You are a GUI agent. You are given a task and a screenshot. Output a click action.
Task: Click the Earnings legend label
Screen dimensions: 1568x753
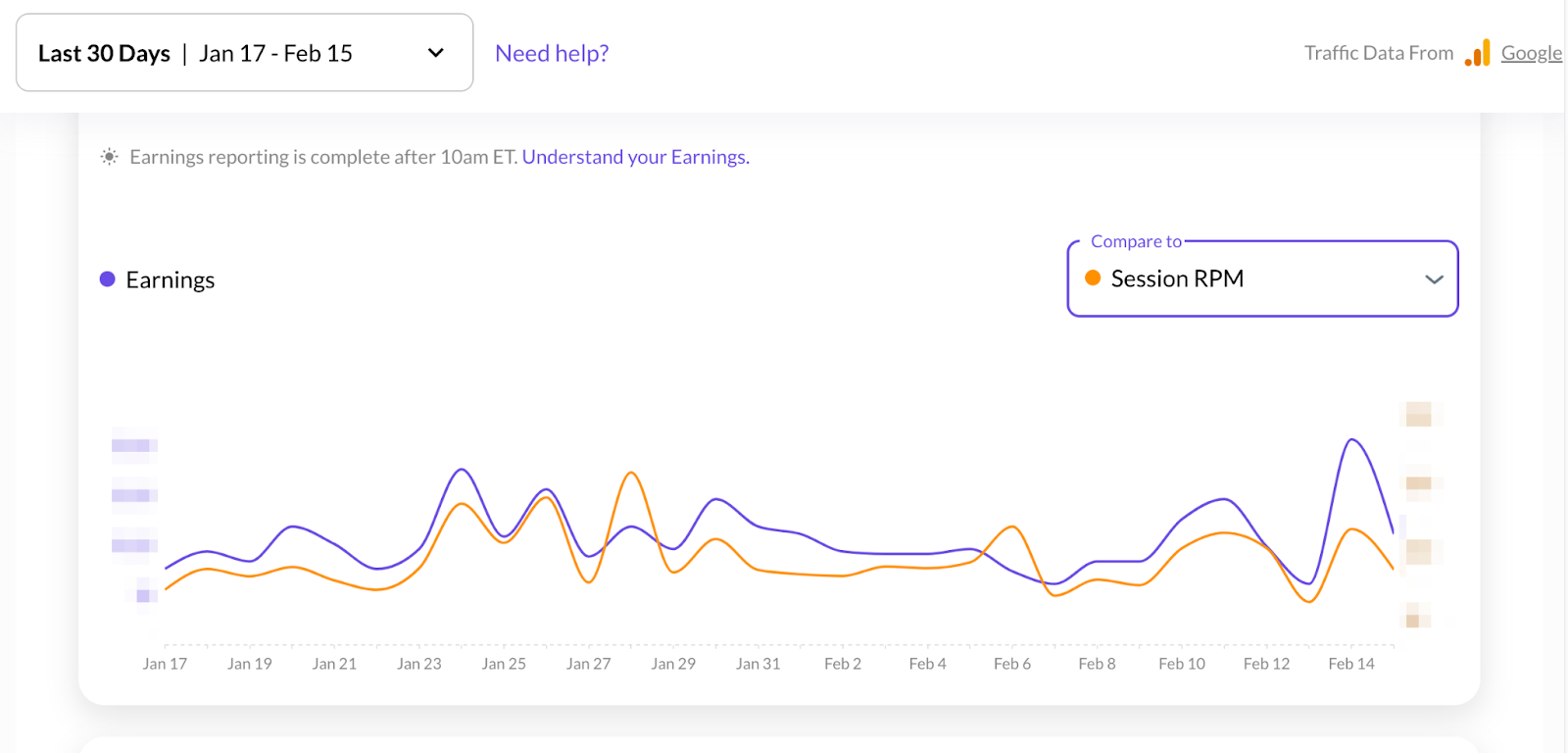pos(171,280)
